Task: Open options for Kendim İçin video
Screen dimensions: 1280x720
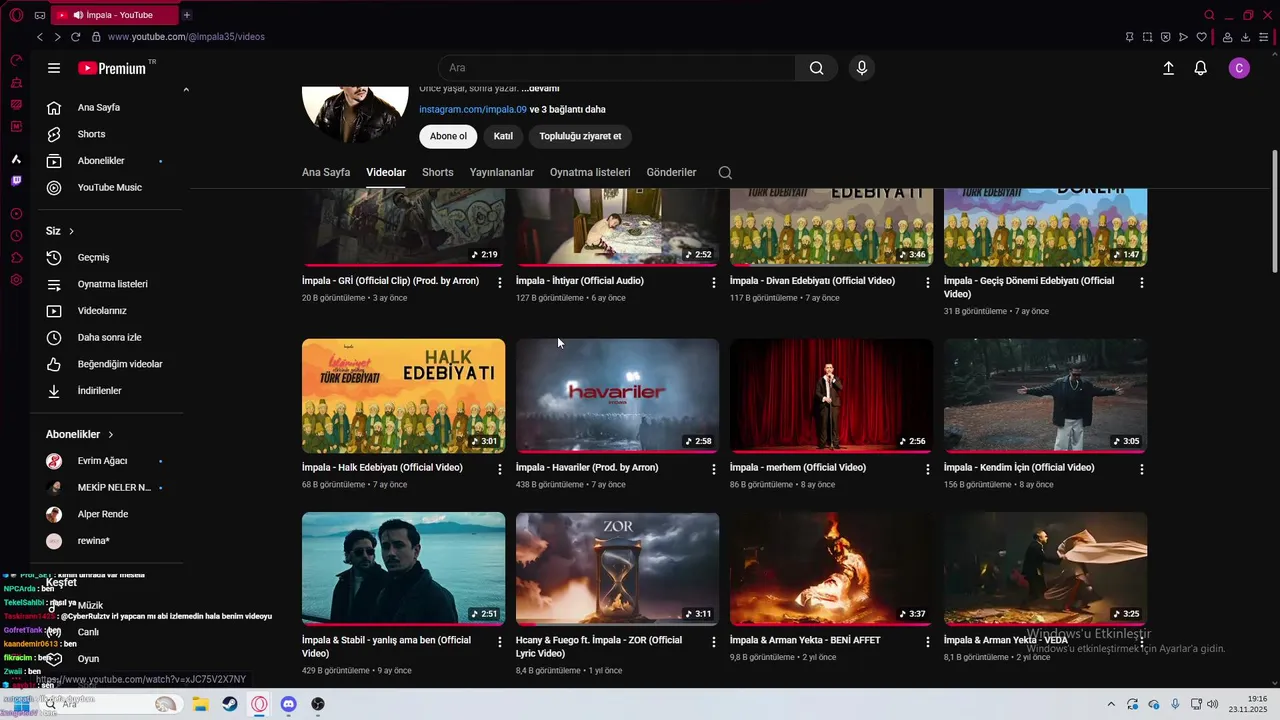Action: coord(1142,470)
